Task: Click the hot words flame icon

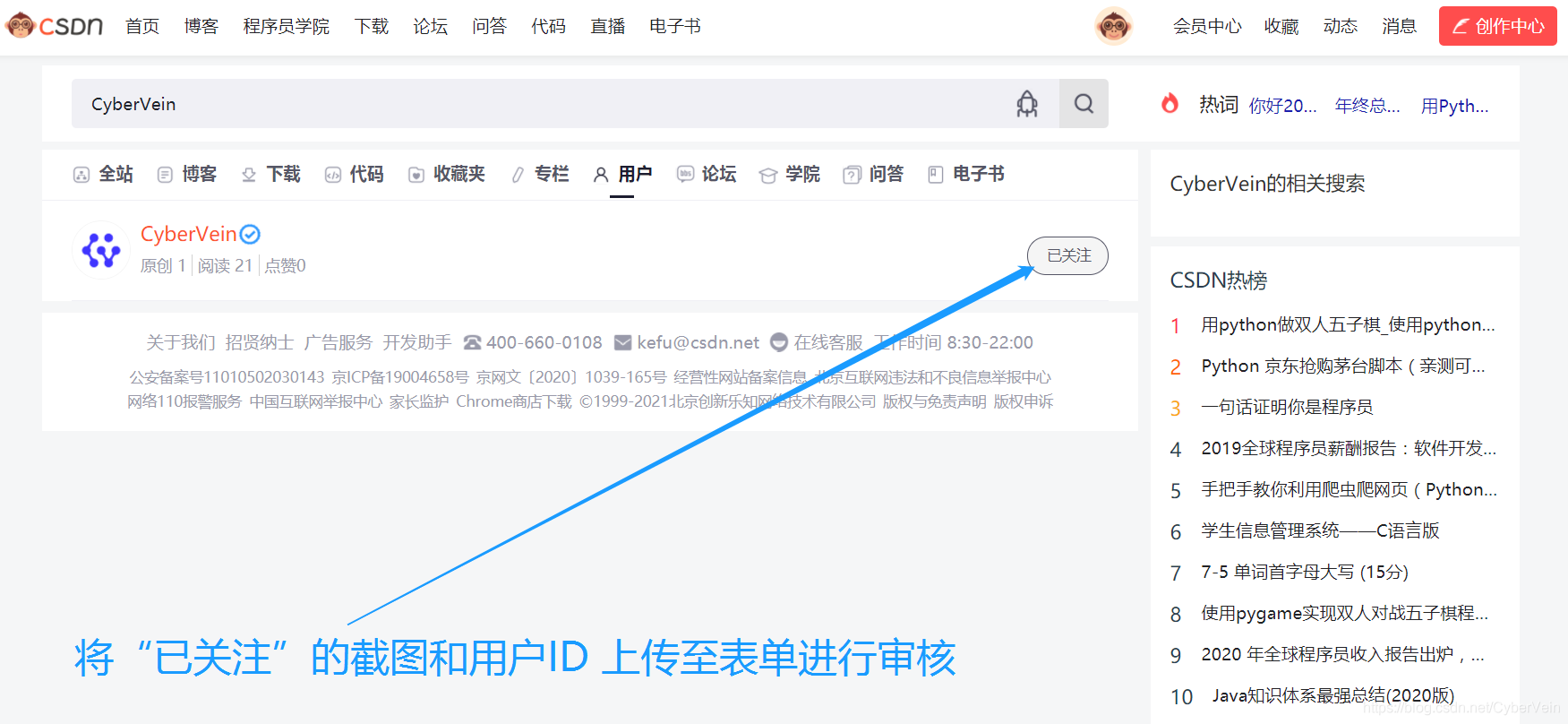Action: point(1170,104)
